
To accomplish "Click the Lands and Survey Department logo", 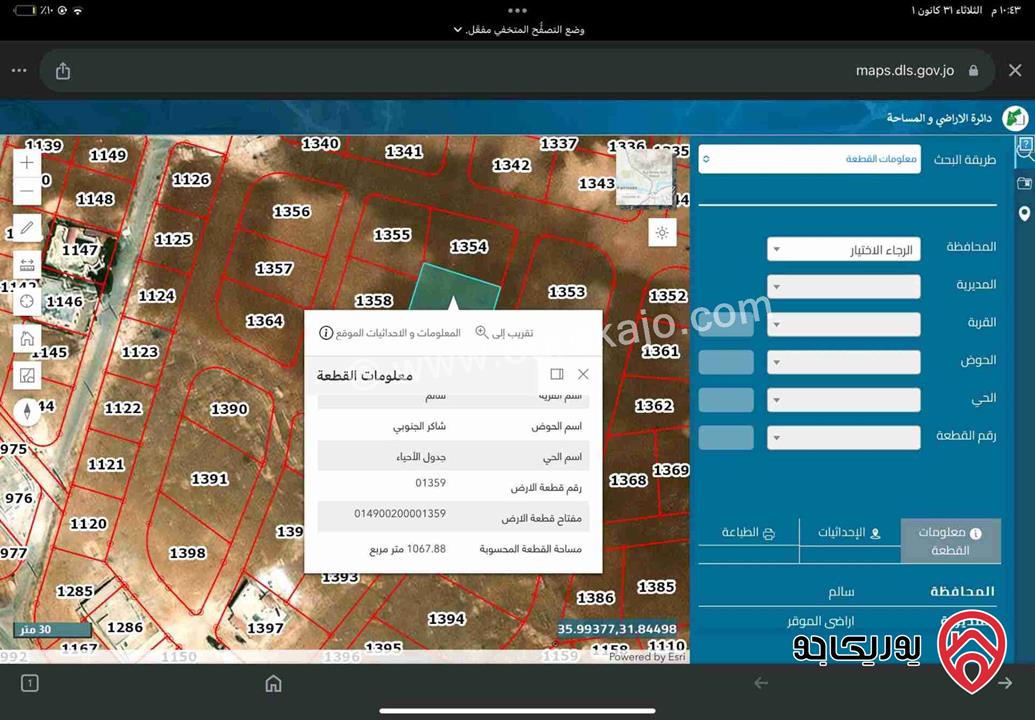I will (x=1015, y=118).
